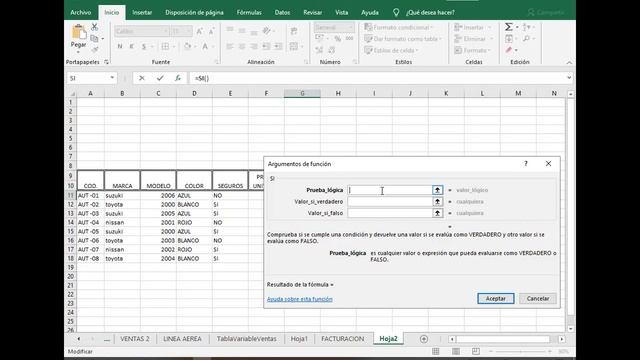Confirm formula entry with the check icon
The image size is (640, 360).
[160, 78]
